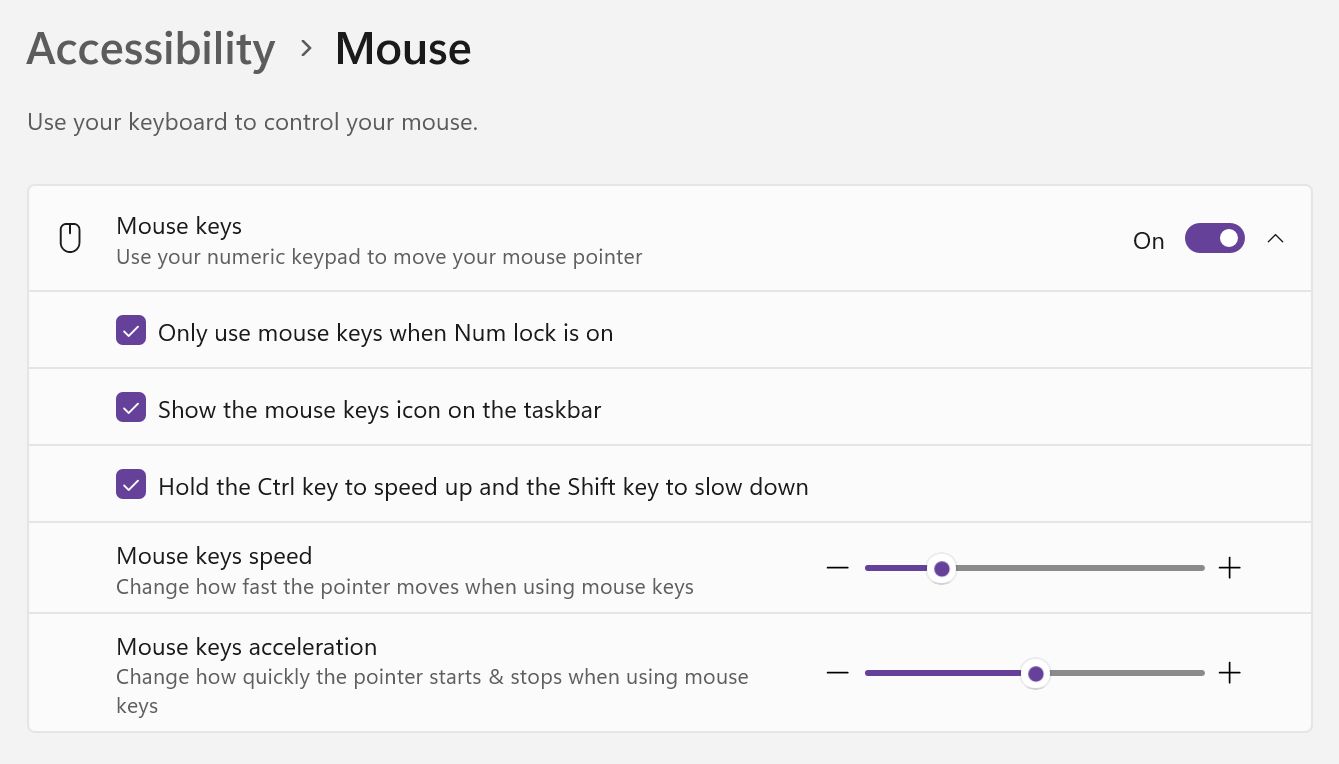This screenshot has height=764, width=1339.
Task: Adjust the Mouse keys speed slider handle
Action: [941, 568]
